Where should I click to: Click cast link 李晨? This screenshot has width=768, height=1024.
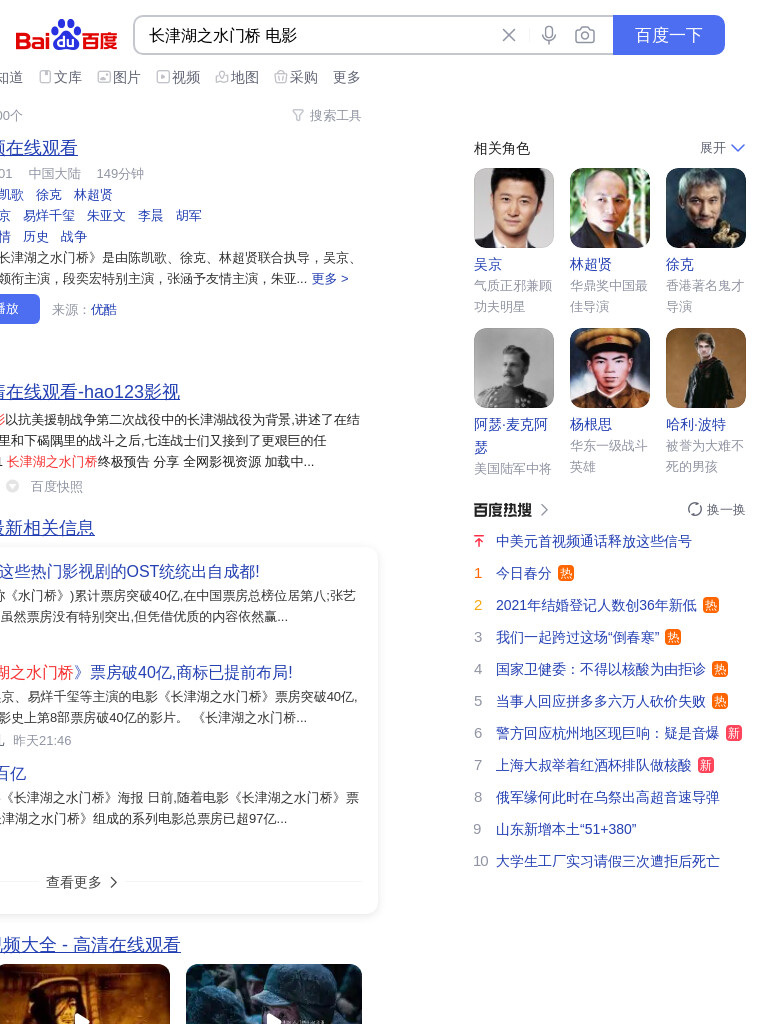pos(150,216)
